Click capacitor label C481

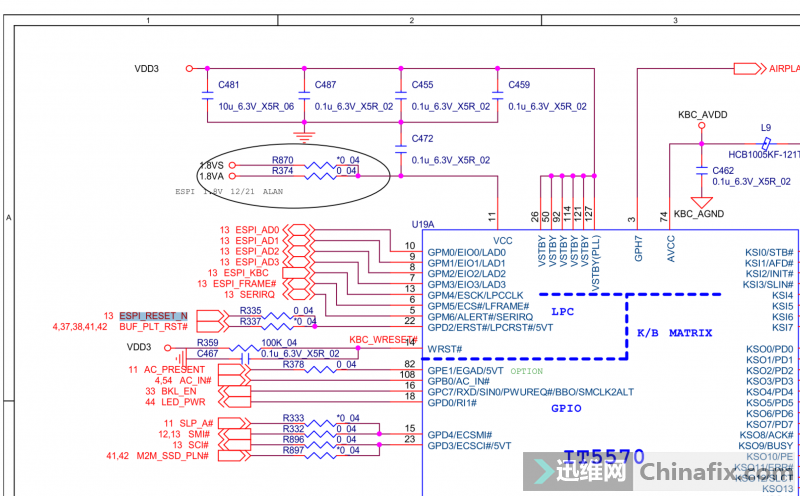[229, 85]
